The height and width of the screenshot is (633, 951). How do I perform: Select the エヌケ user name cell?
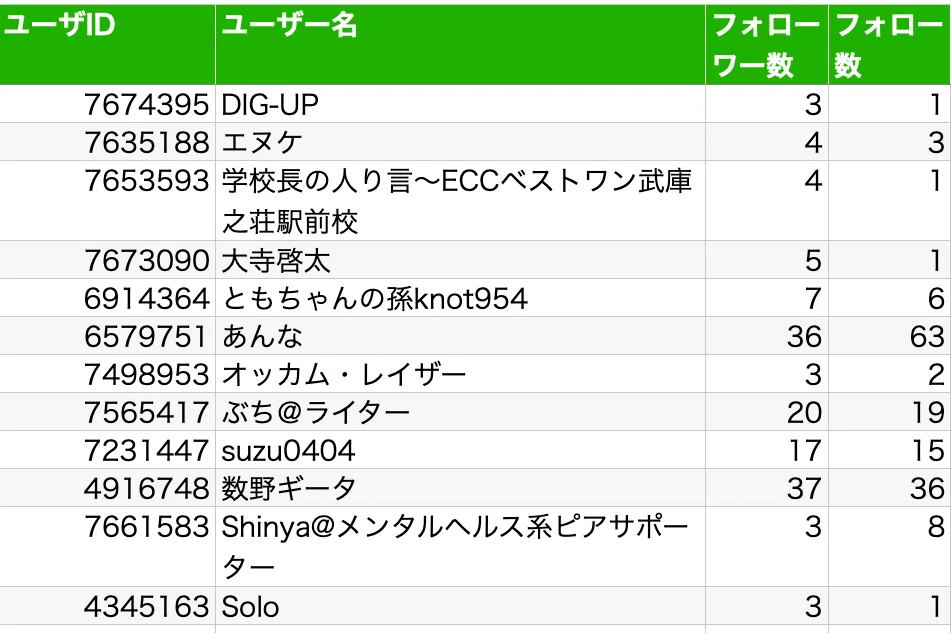(460, 142)
